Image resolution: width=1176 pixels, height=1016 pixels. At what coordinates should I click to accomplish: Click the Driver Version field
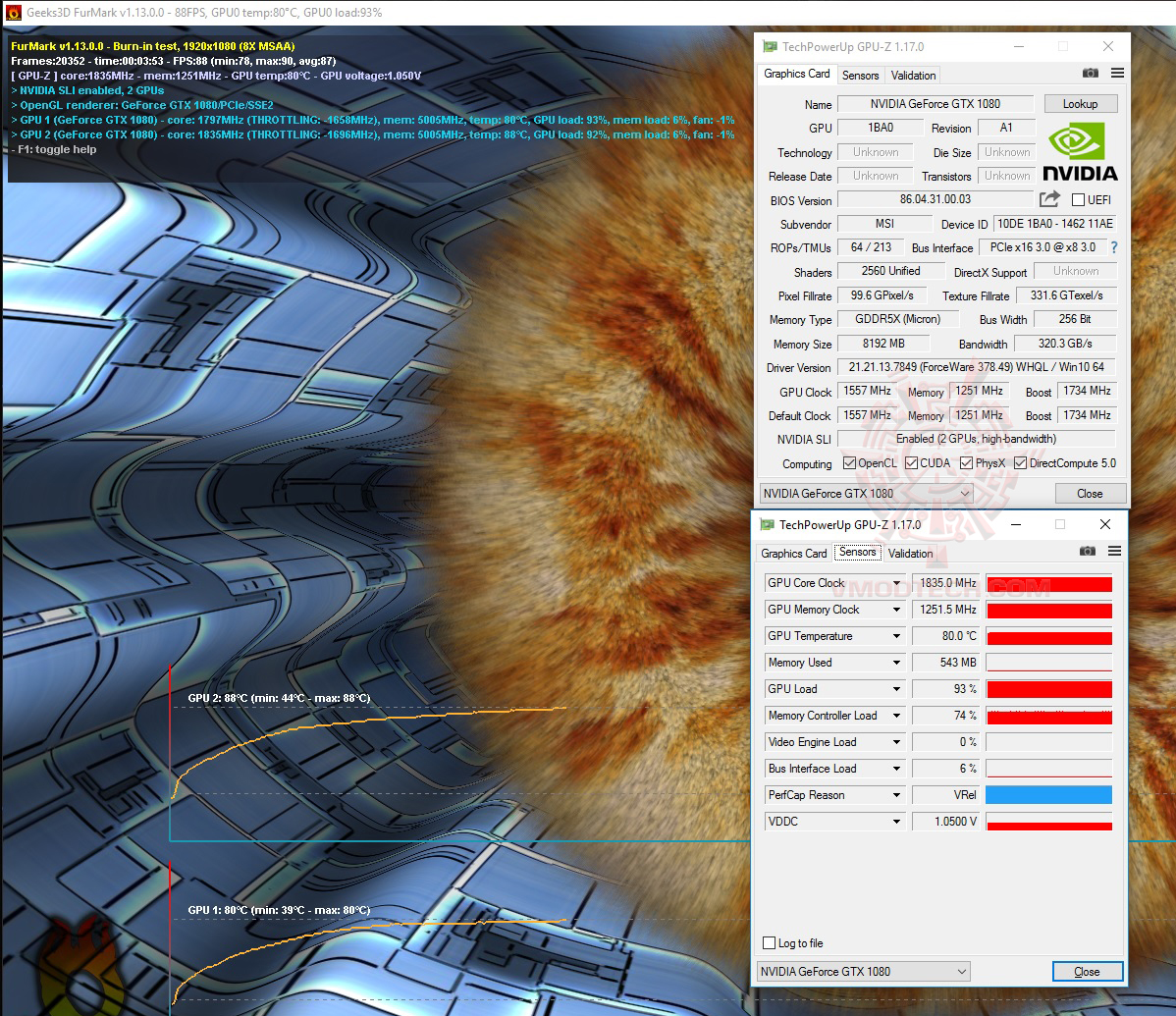coord(976,367)
